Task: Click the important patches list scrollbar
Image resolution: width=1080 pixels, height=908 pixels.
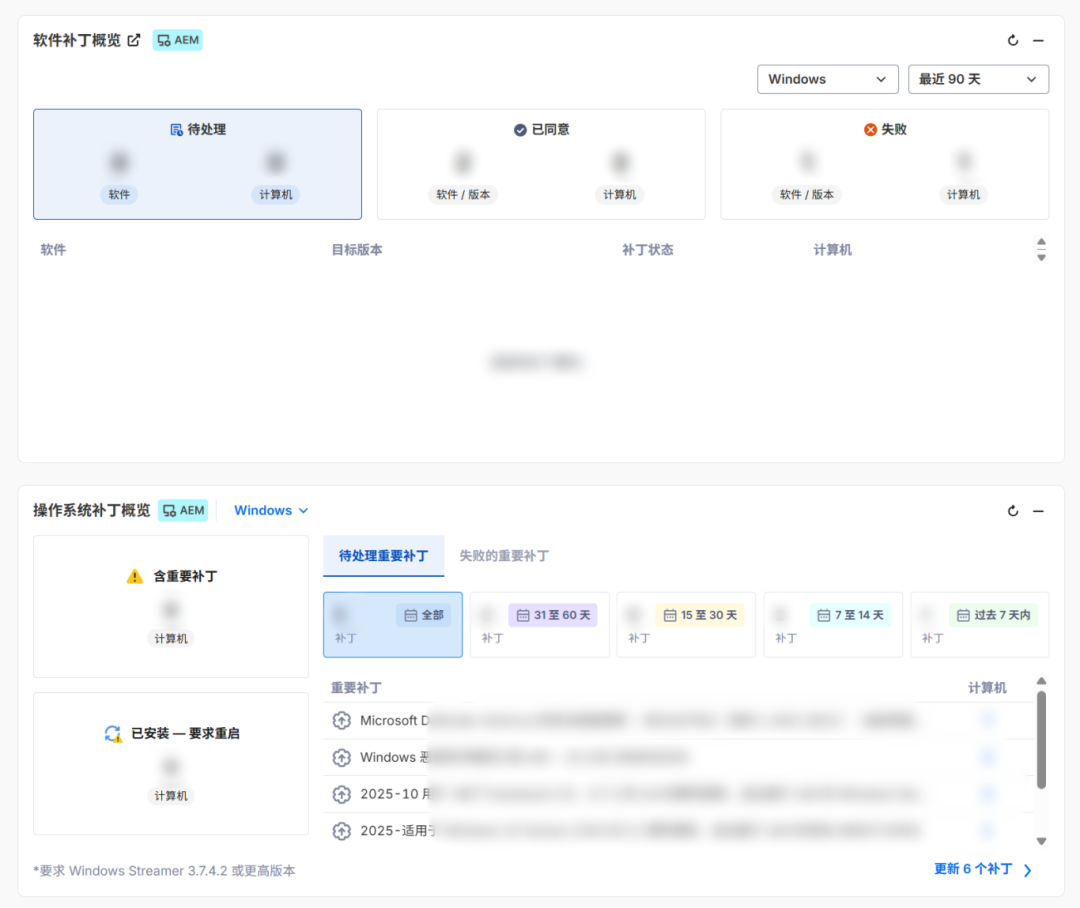Action: tap(1041, 740)
